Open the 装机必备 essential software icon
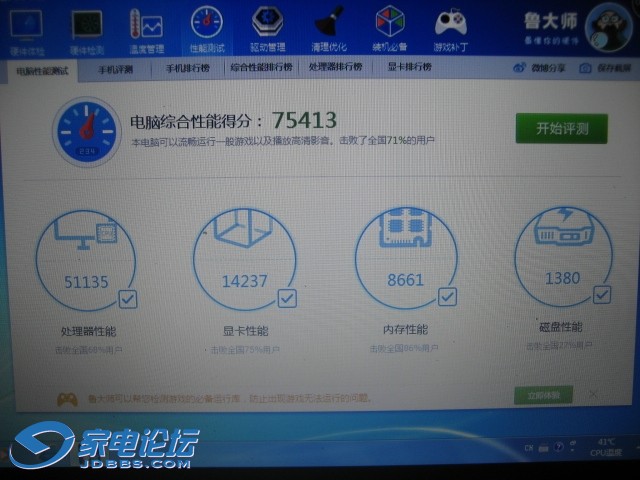This screenshot has height=480, width=640. coord(389,25)
